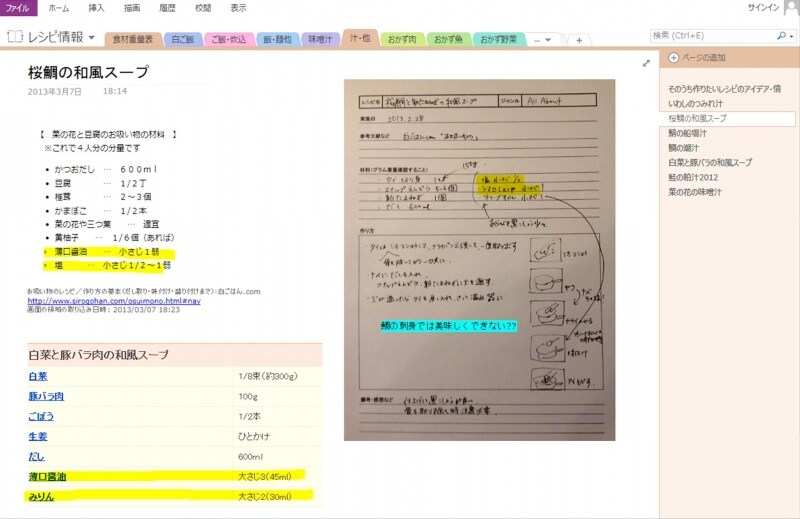Select the 白ご飯 section tab
The height and width of the screenshot is (519, 800).
(x=183, y=39)
